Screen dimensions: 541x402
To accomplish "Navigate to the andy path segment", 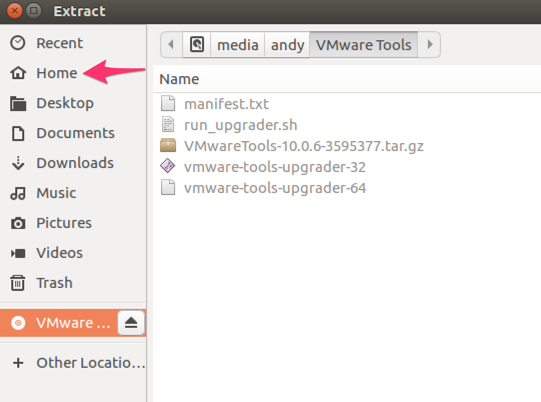I will [x=287, y=45].
